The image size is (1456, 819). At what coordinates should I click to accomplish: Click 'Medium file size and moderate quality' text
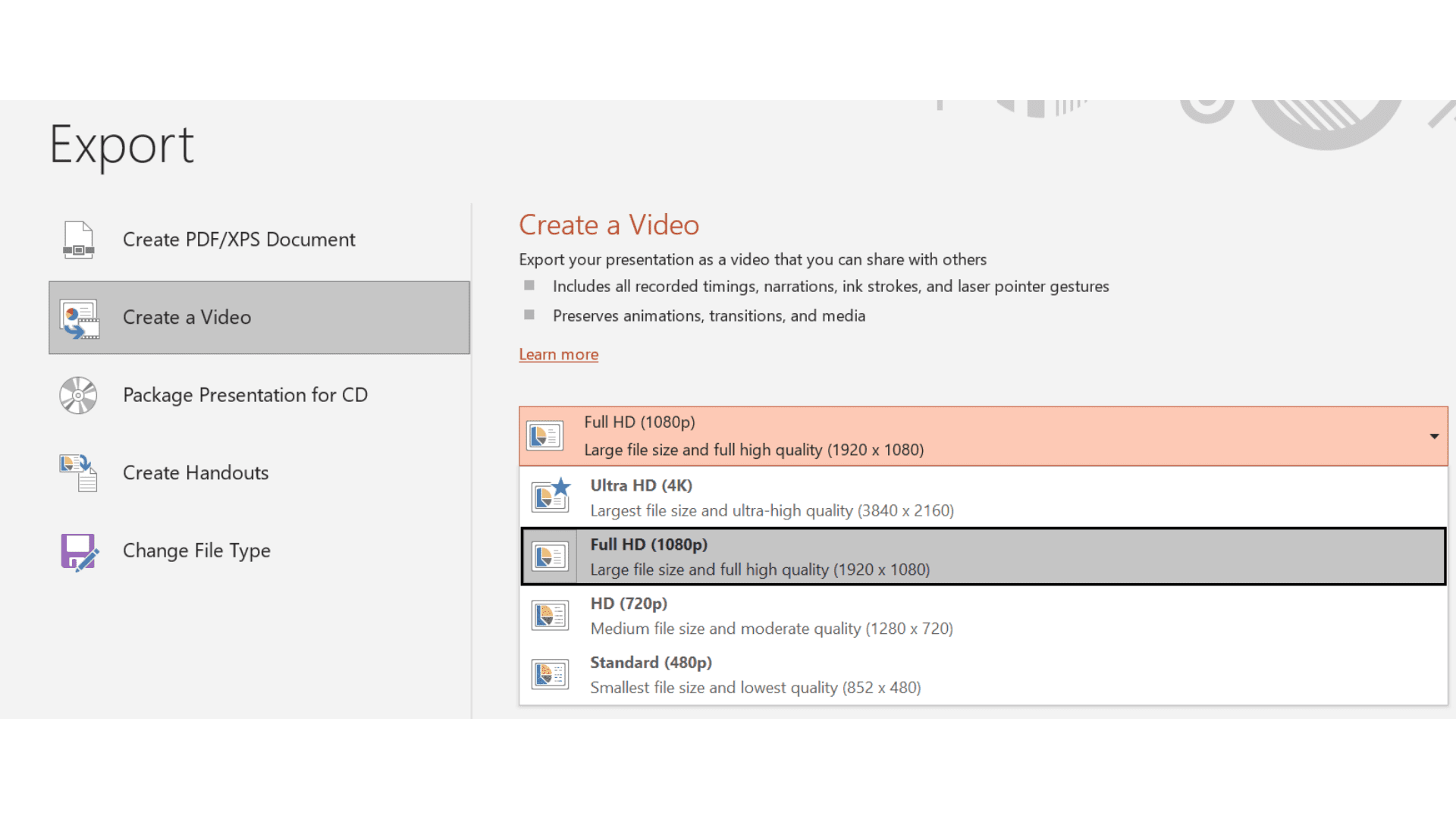tap(772, 629)
